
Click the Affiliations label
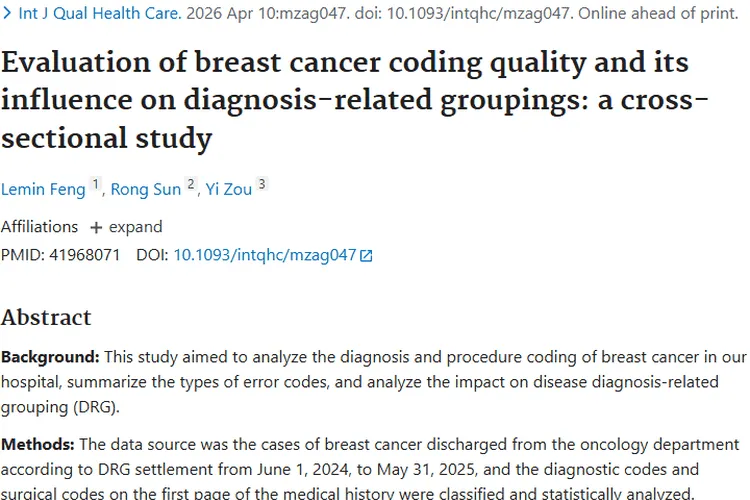39,227
